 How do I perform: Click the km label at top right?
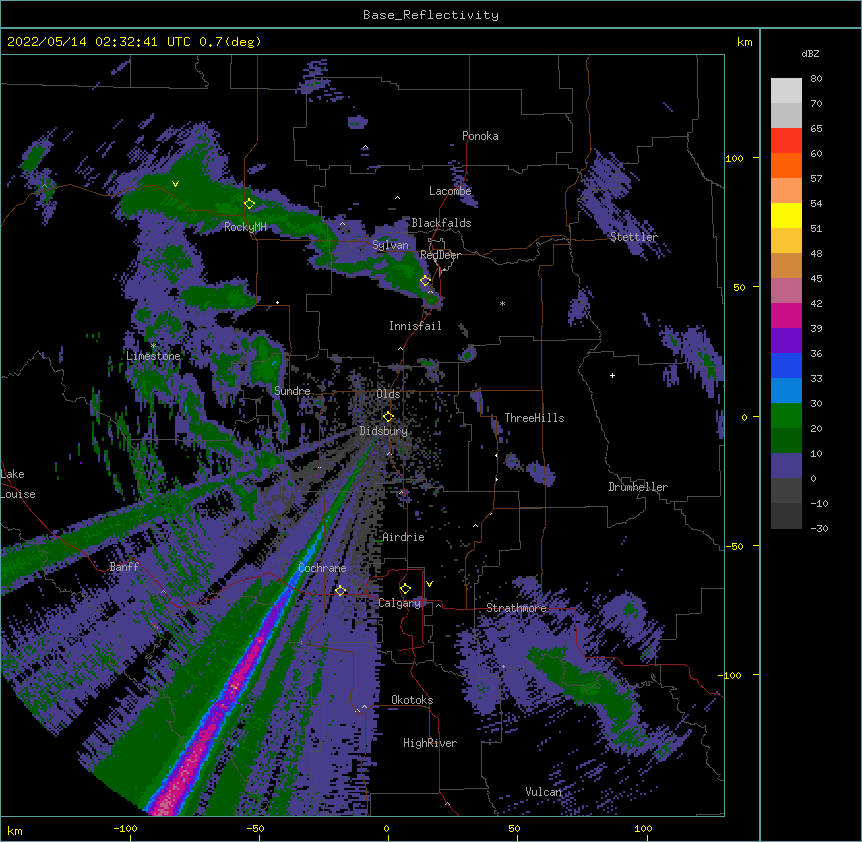click(x=744, y=42)
